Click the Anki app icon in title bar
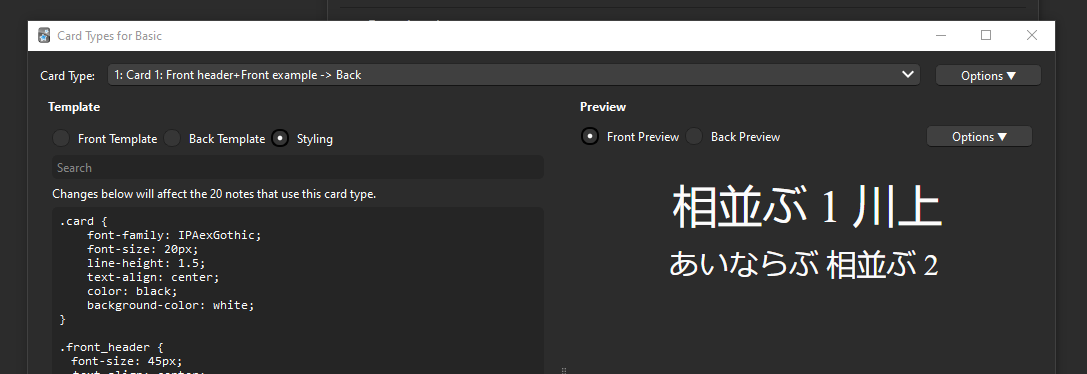Image resolution: width=1087 pixels, height=374 pixels. click(x=44, y=35)
